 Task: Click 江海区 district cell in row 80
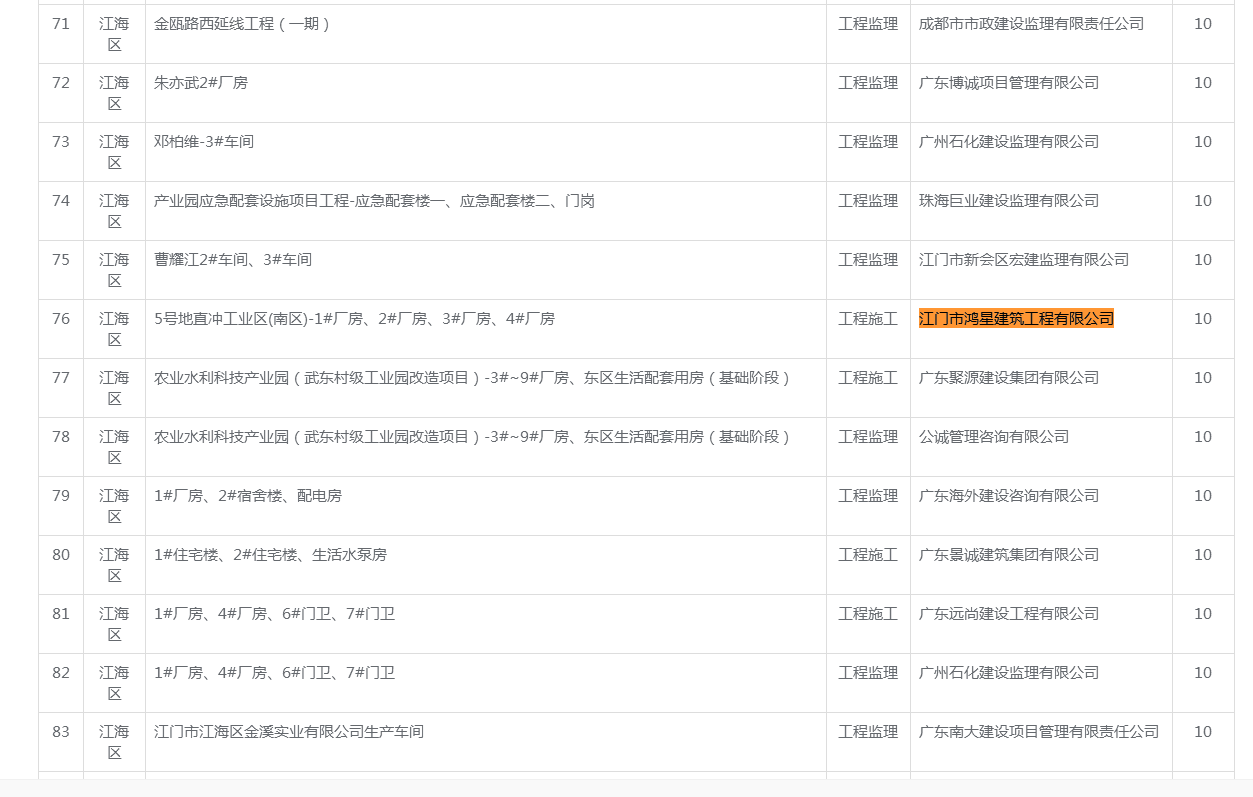pos(114,565)
